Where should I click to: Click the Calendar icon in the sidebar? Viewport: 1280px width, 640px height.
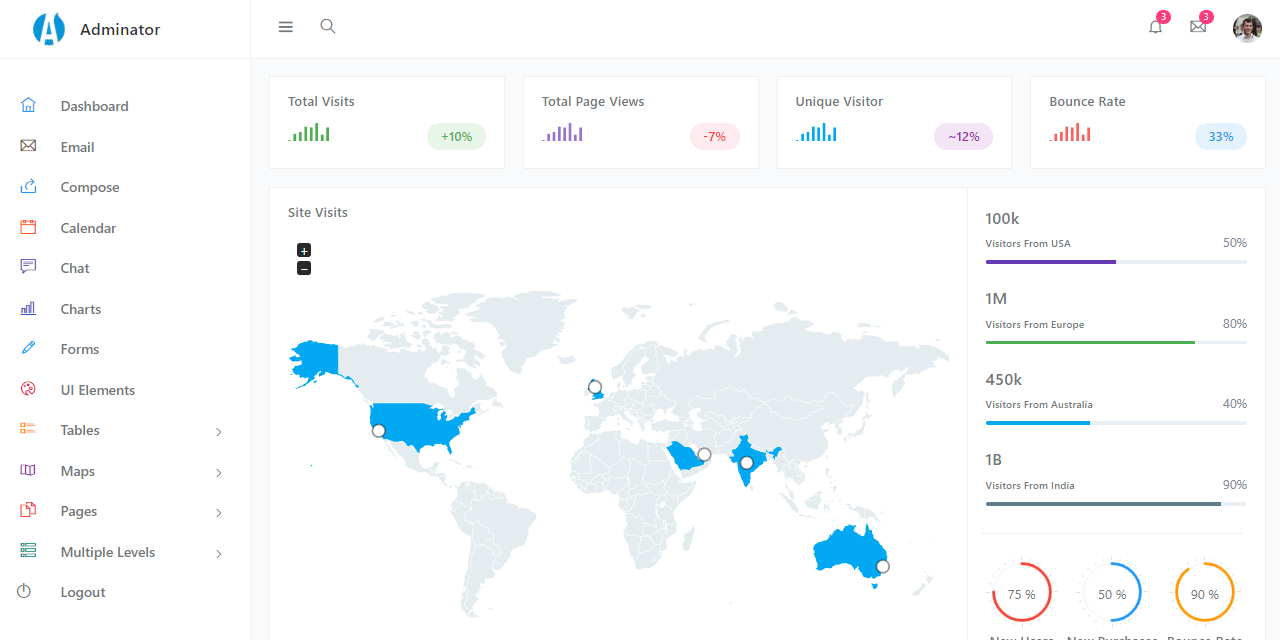coord(28,227)
